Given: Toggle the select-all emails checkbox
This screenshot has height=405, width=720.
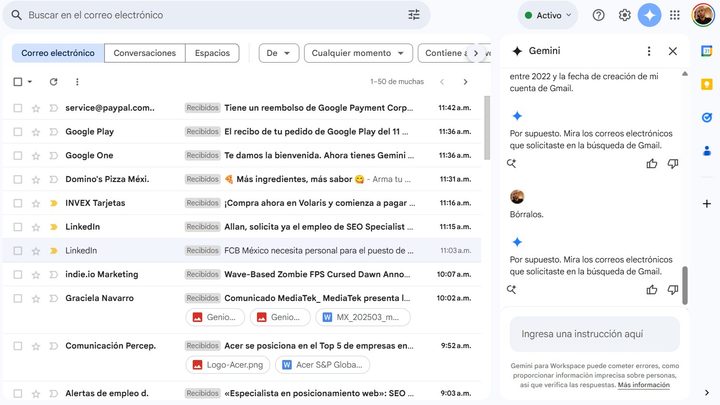Looking at the screenshot, I should pos(17,82).
